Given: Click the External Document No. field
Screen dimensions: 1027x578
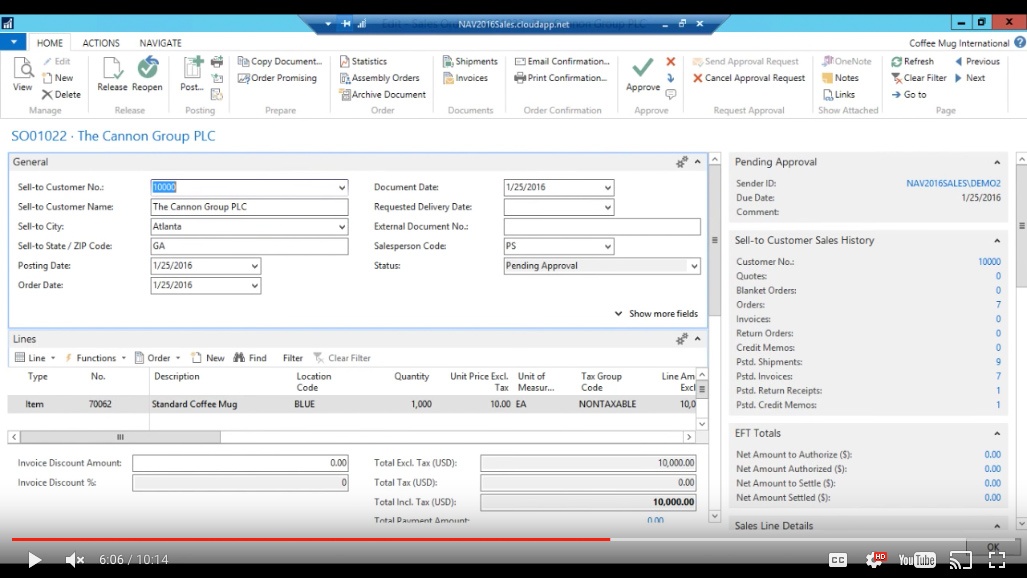Looking at the screenshot, I should [602, 227].
